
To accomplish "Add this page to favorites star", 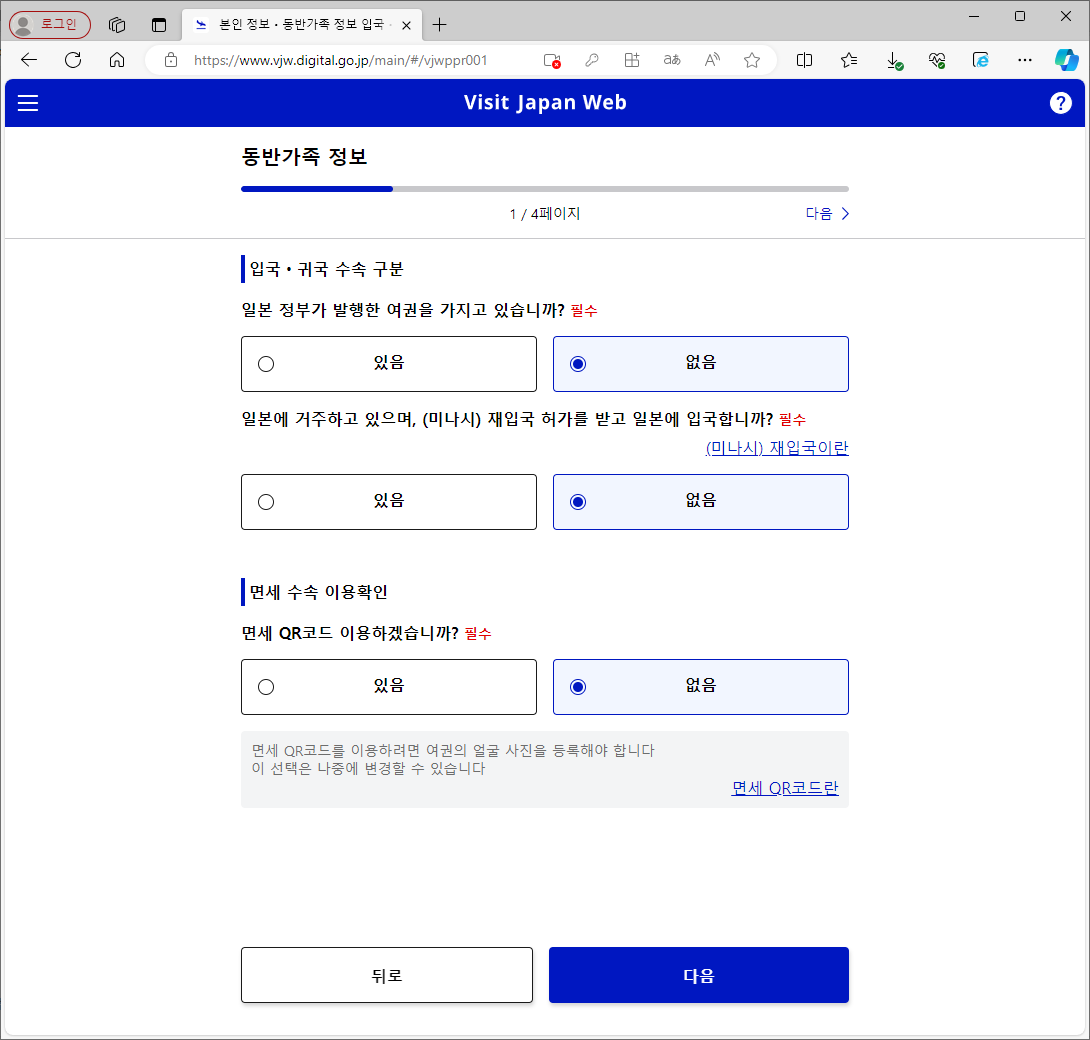I will (751, 60).
